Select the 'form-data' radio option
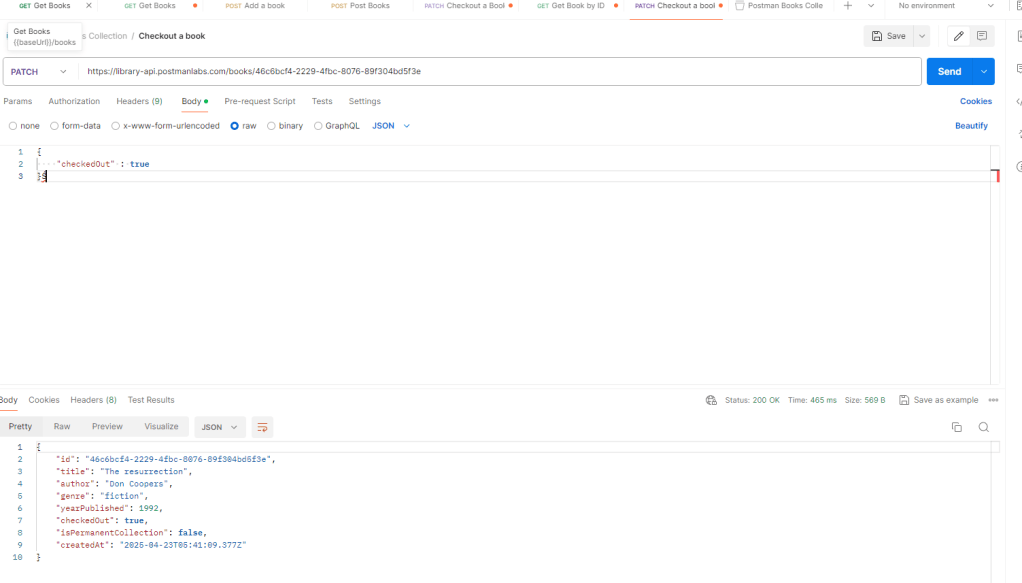This screenshot has width=1022, height=583. click(55, 126)
